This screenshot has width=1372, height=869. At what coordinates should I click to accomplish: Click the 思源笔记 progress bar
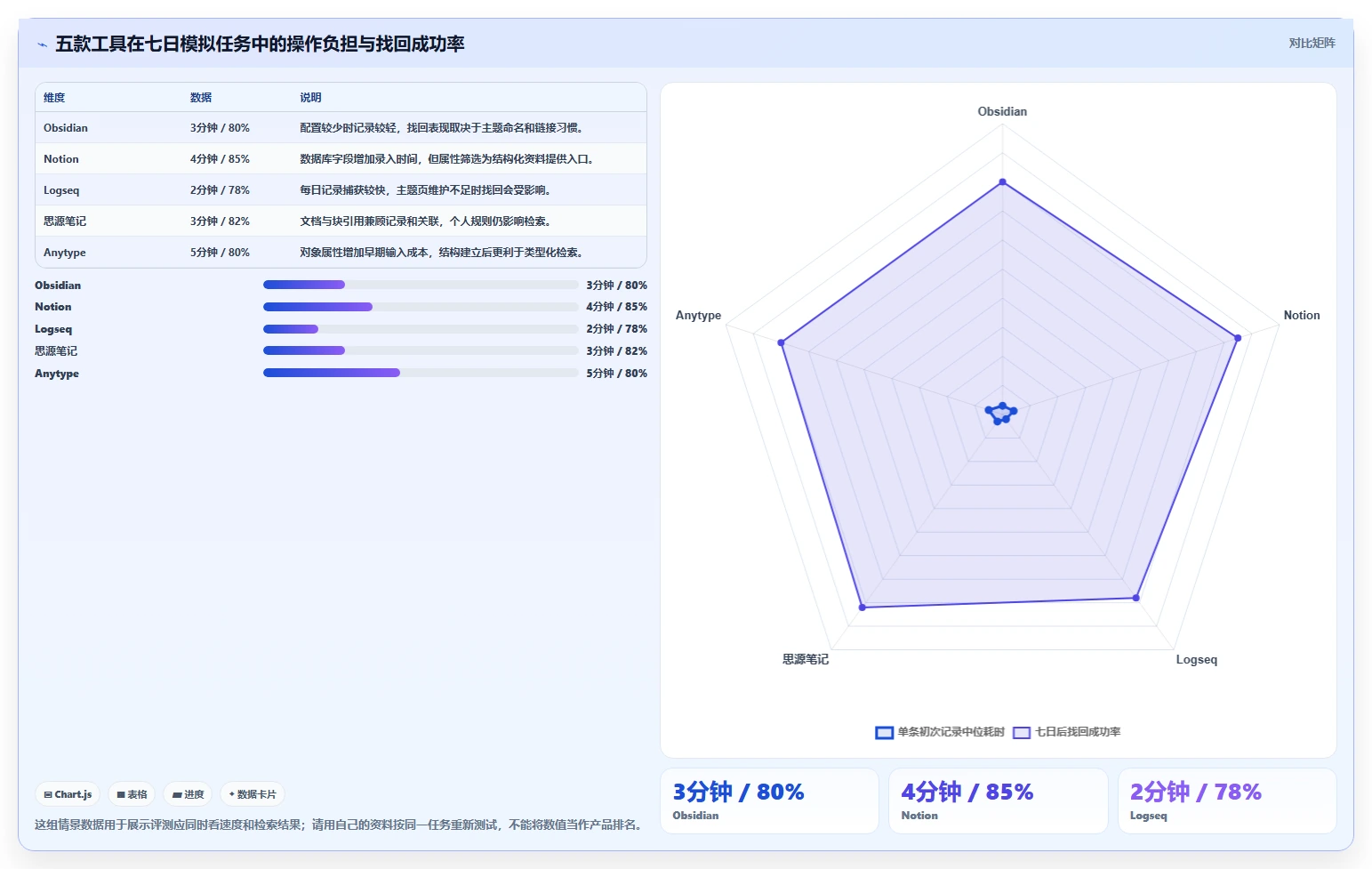[x=421, y=350]
